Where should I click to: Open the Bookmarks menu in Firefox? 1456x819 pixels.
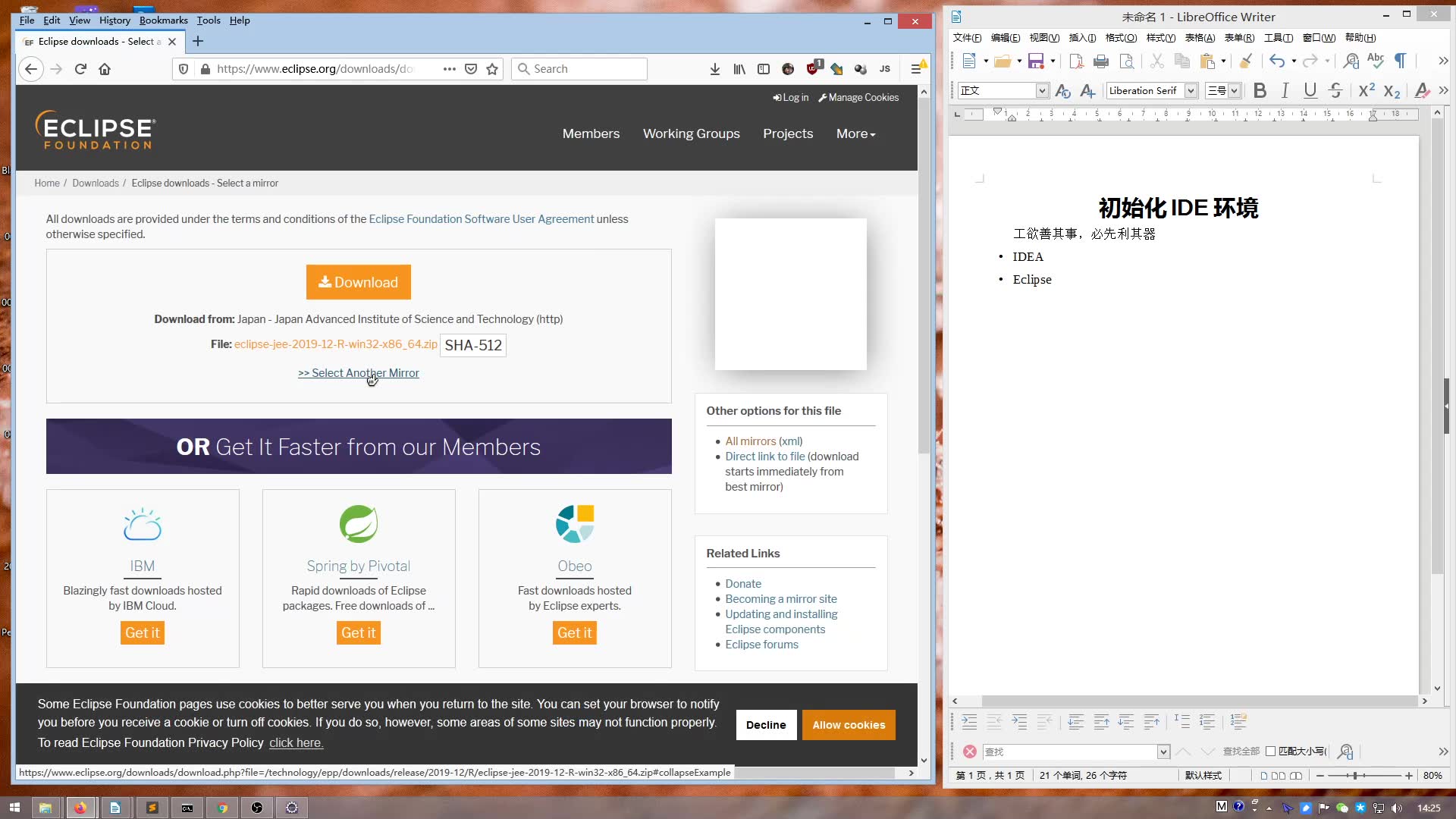163,20
